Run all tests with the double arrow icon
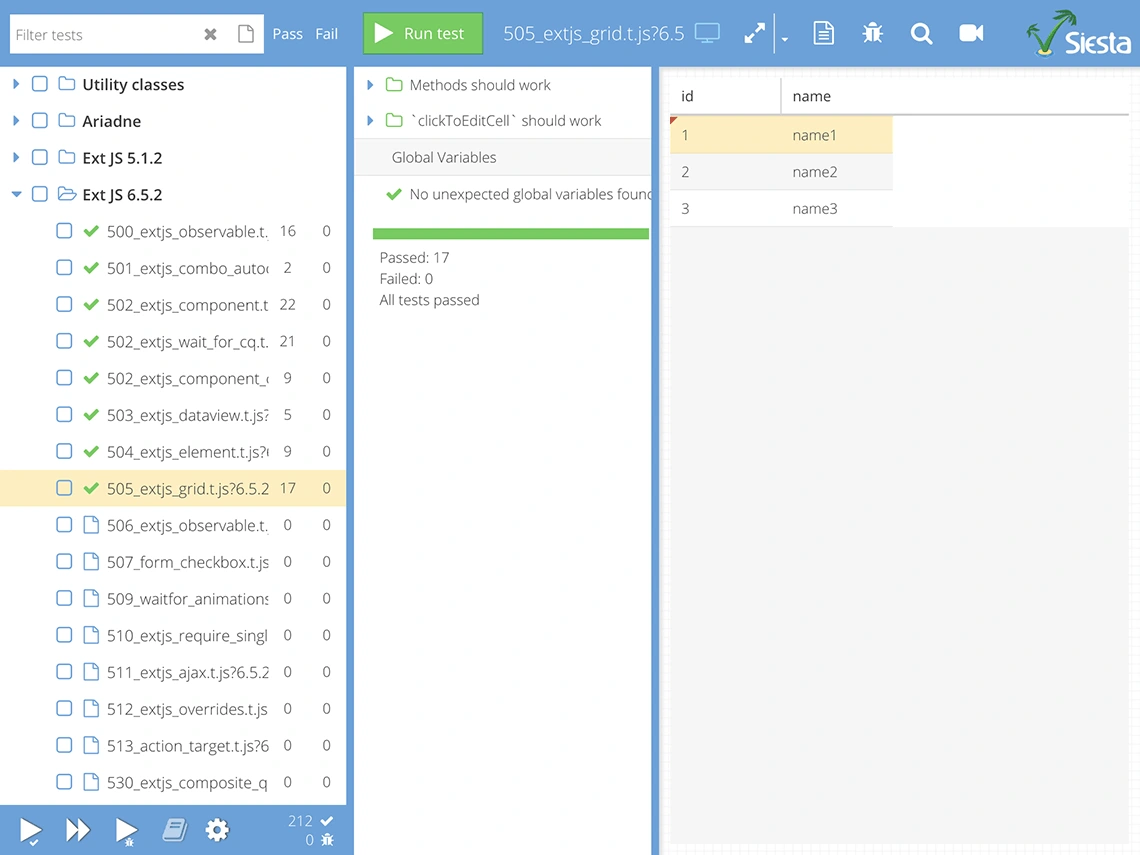Viewport: 1140px width, 855px height. (78, 830)
